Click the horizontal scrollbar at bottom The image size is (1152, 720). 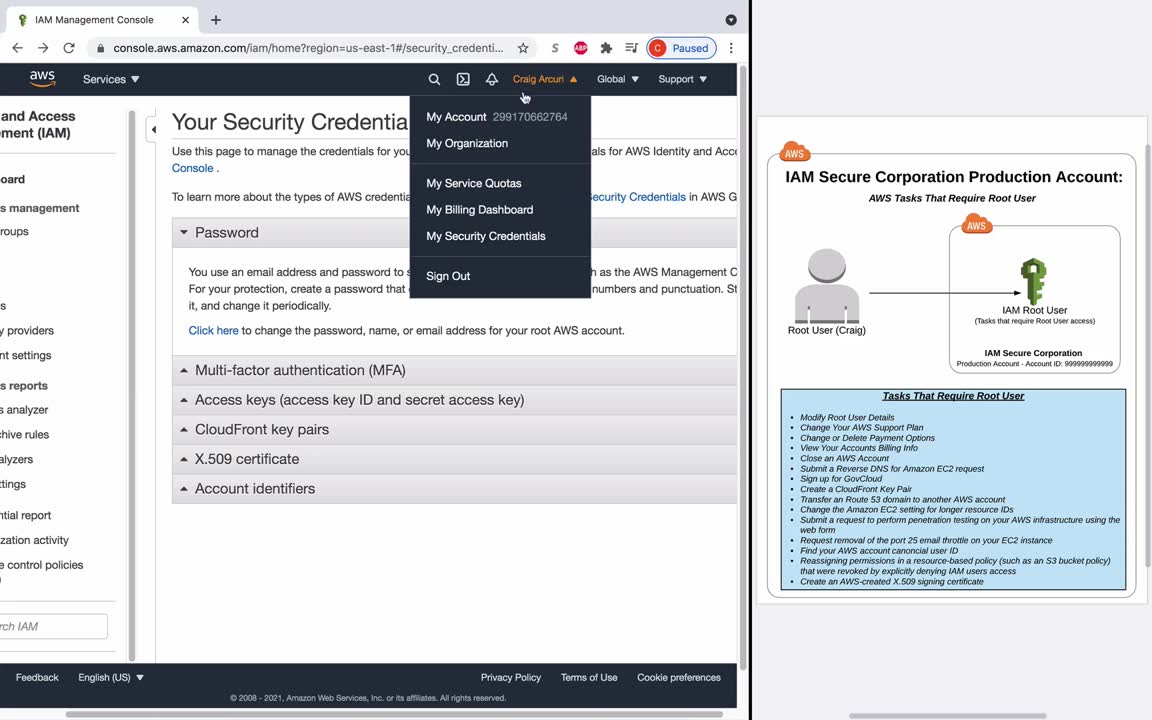(x=394, y=714)
